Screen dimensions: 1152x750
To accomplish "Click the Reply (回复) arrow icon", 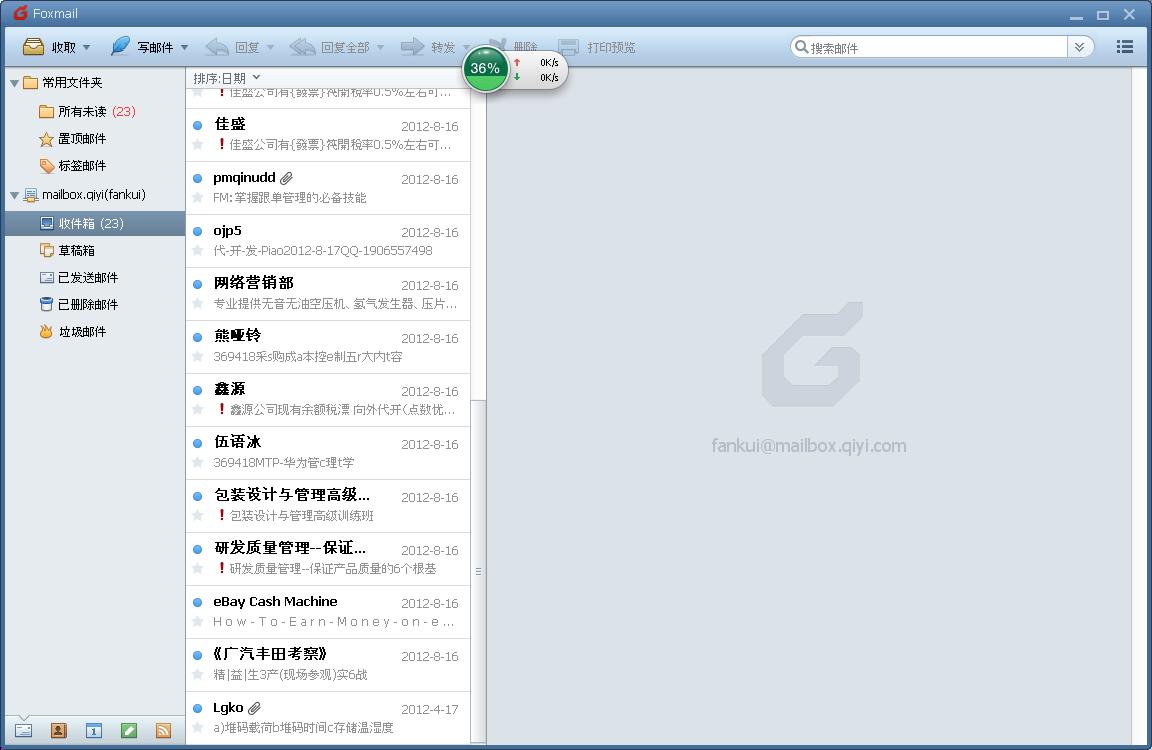I will [x=217, y=47].
